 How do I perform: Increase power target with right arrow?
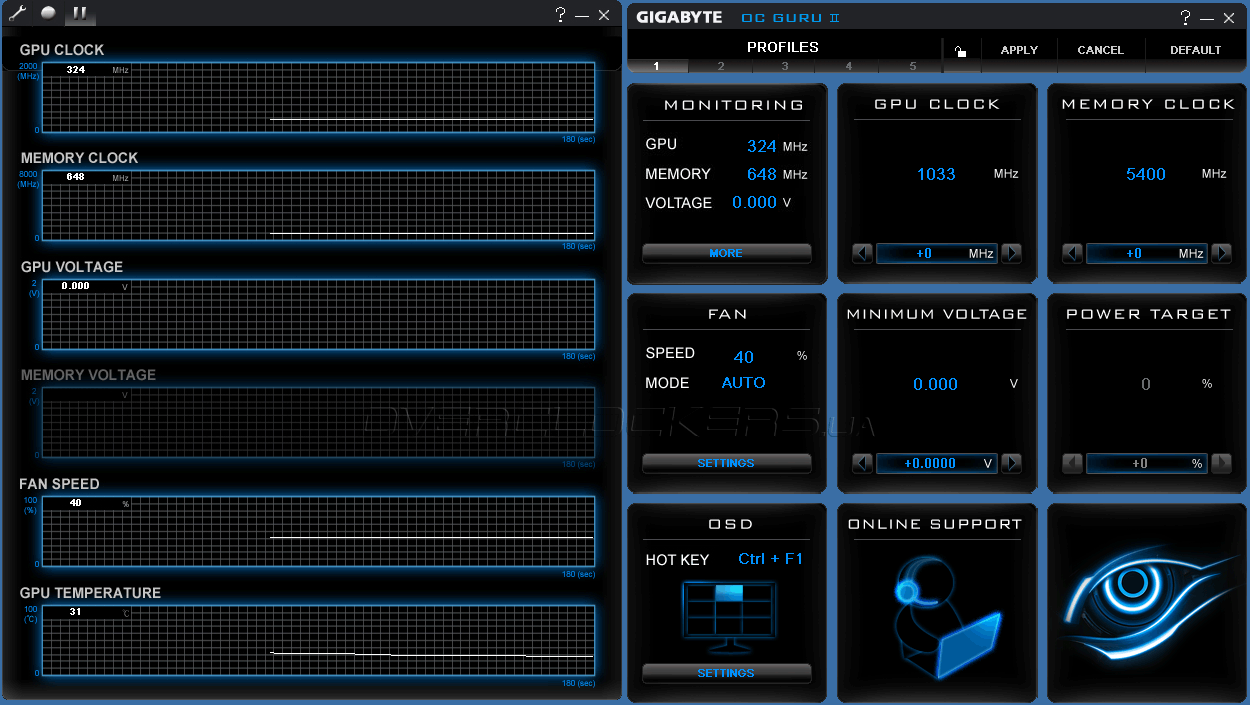point(1221,463)
